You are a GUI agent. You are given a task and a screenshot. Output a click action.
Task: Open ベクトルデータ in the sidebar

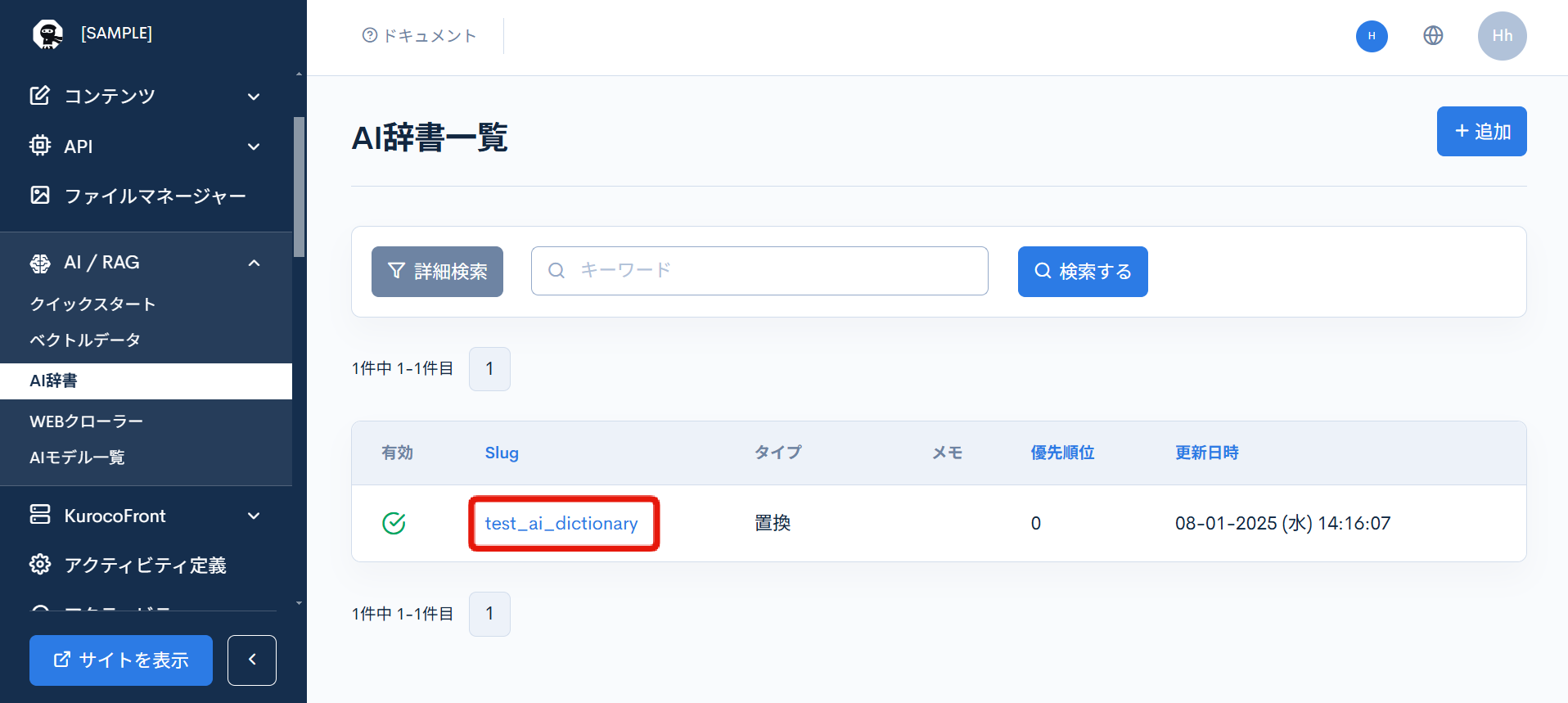pos(85,340)
